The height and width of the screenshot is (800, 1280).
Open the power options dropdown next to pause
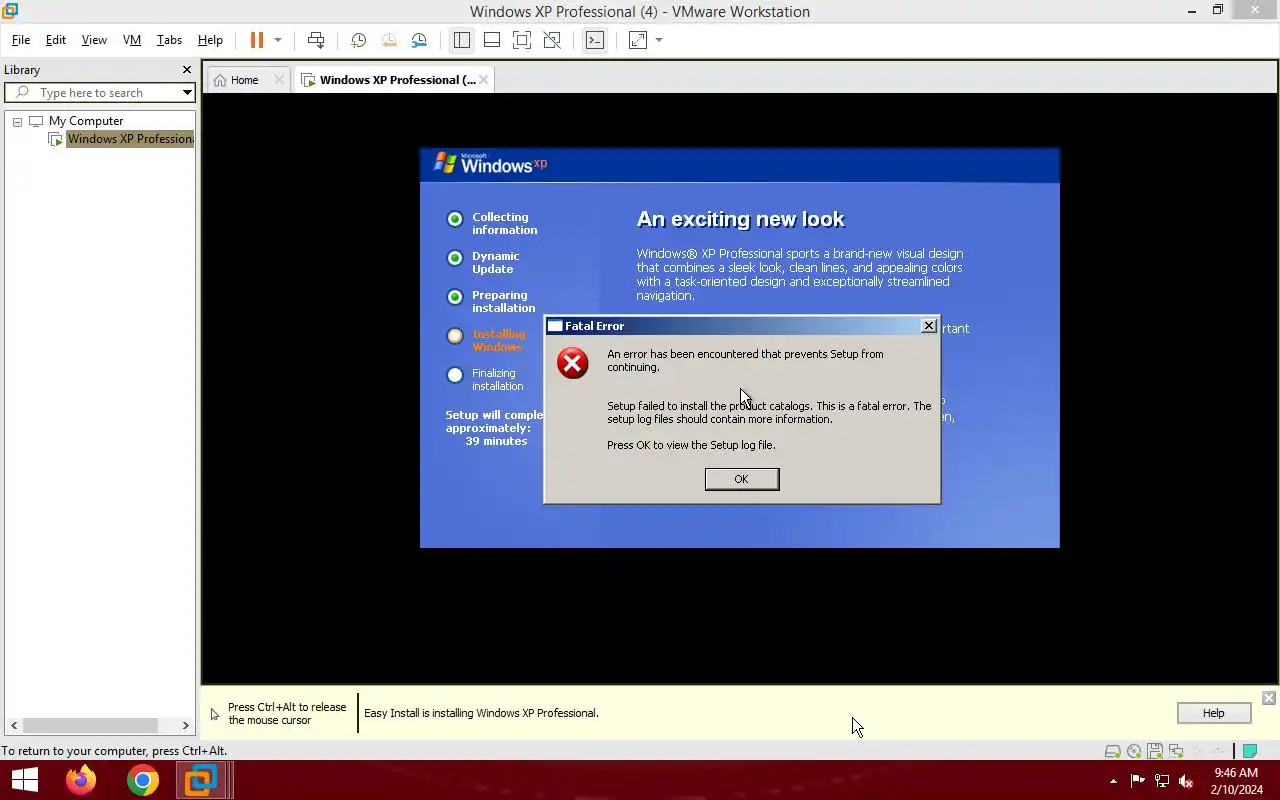click(278, 40)
